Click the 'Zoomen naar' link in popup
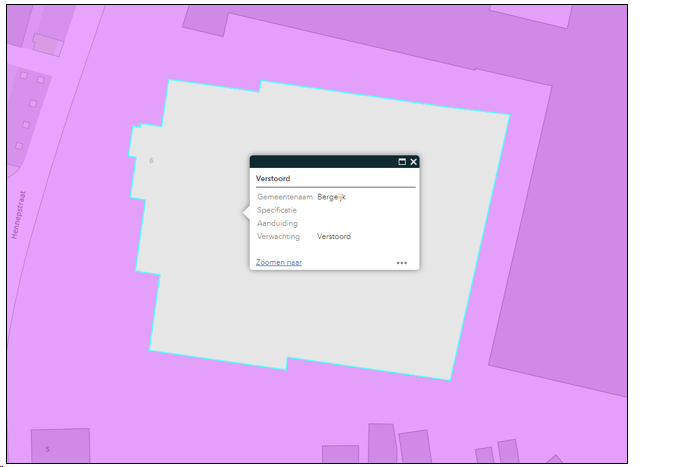684x467 pixels. (279, 262)
